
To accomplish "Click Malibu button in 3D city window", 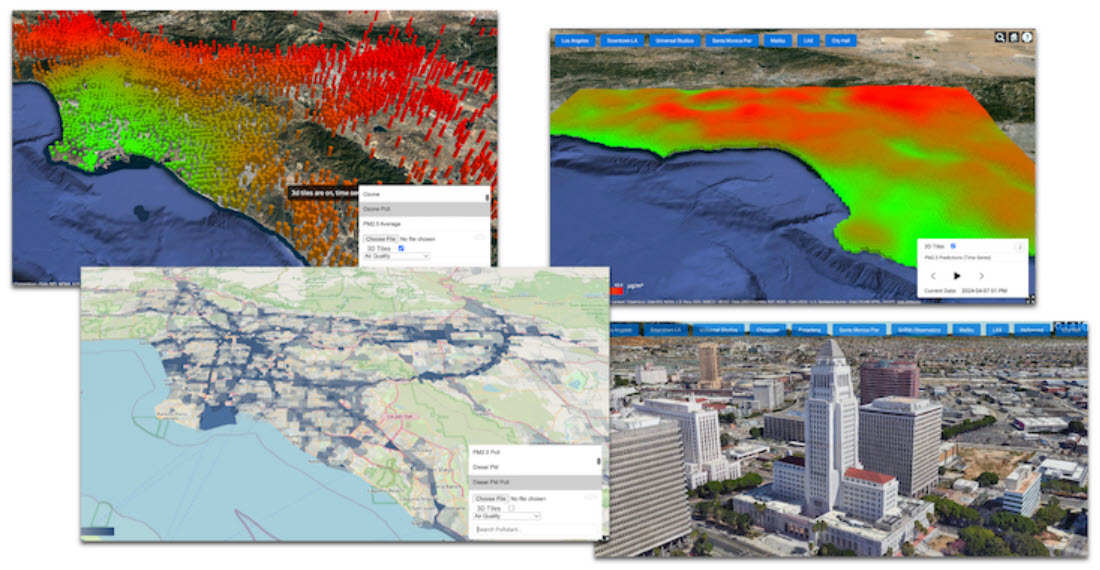I will [x=967, y=330].
